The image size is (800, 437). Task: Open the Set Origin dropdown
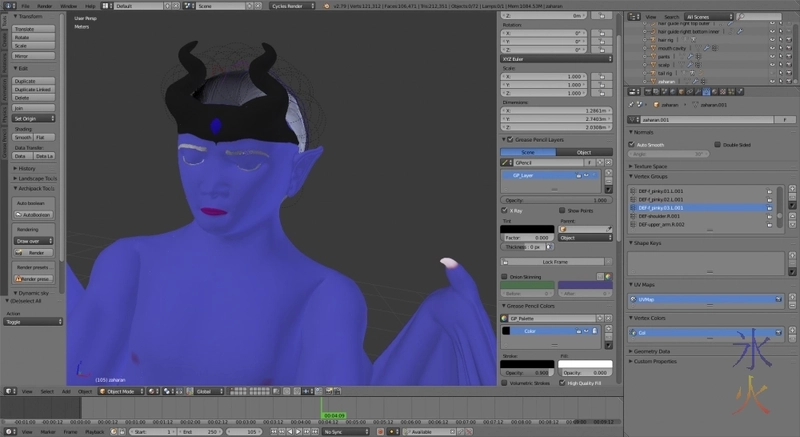(36, 118)
